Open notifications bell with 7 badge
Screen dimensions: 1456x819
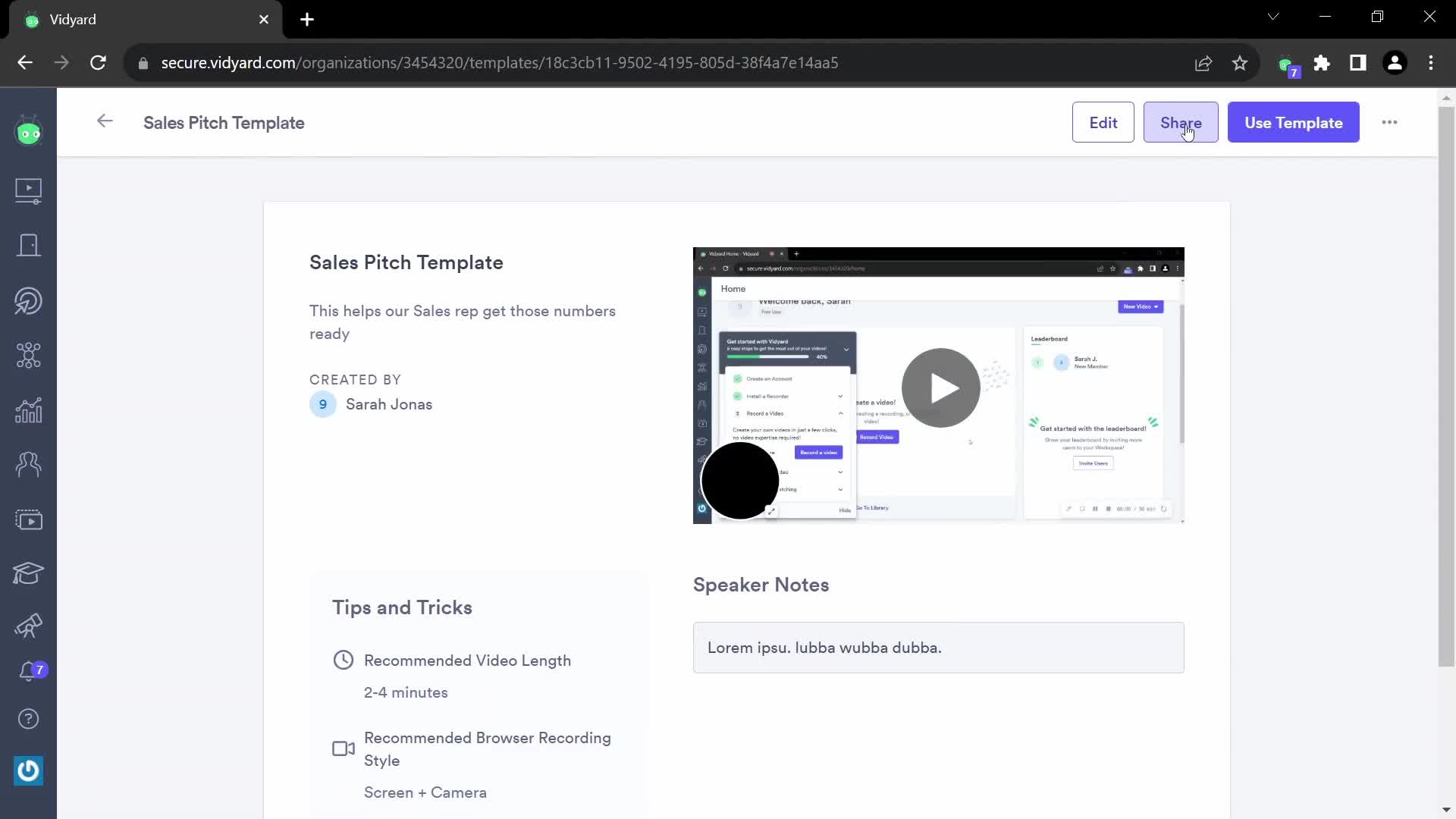click(32, 671)
